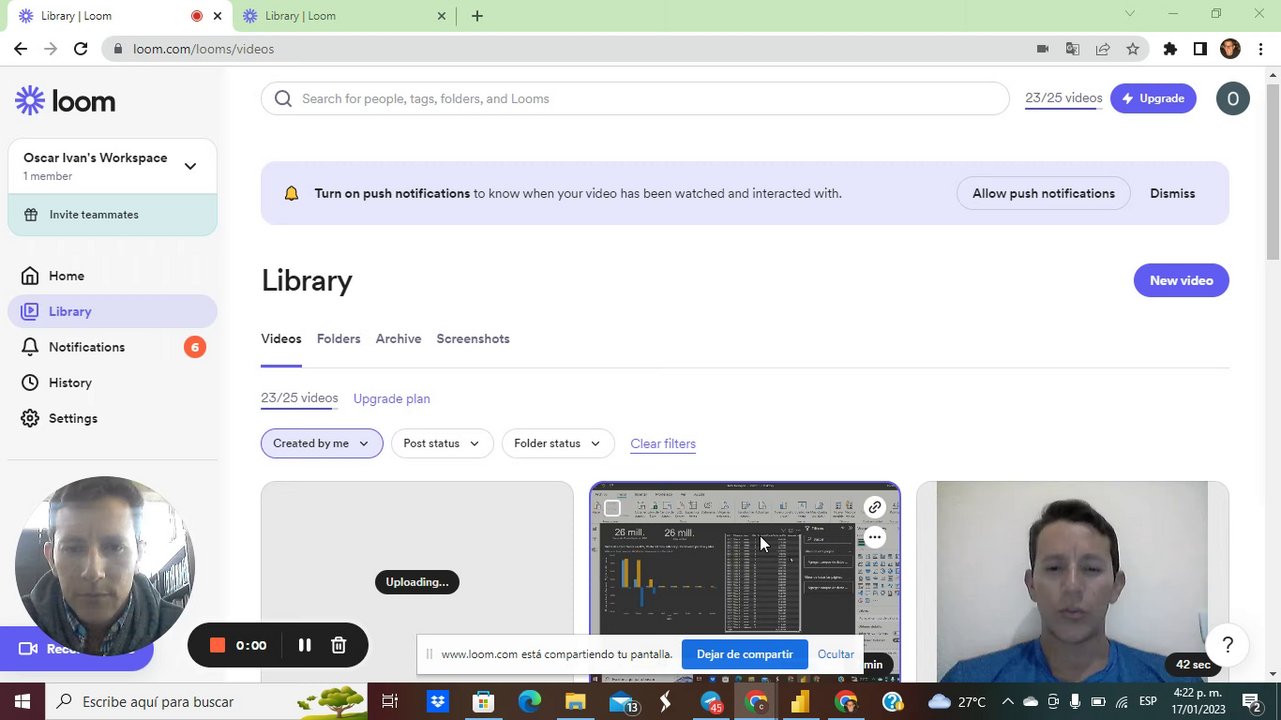Dismiss the push notification banner
Screen dimensions: 1281x720
tap(1172, 193)
